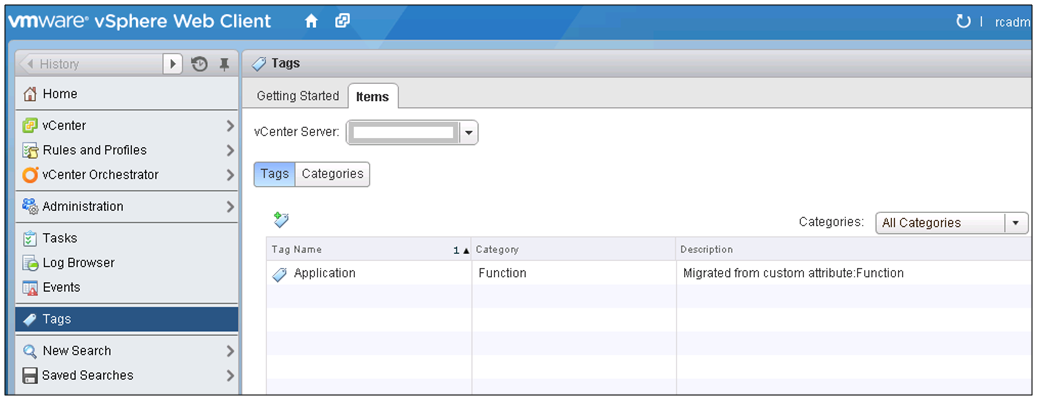Click the refresh icon in the header

point(963,22)
